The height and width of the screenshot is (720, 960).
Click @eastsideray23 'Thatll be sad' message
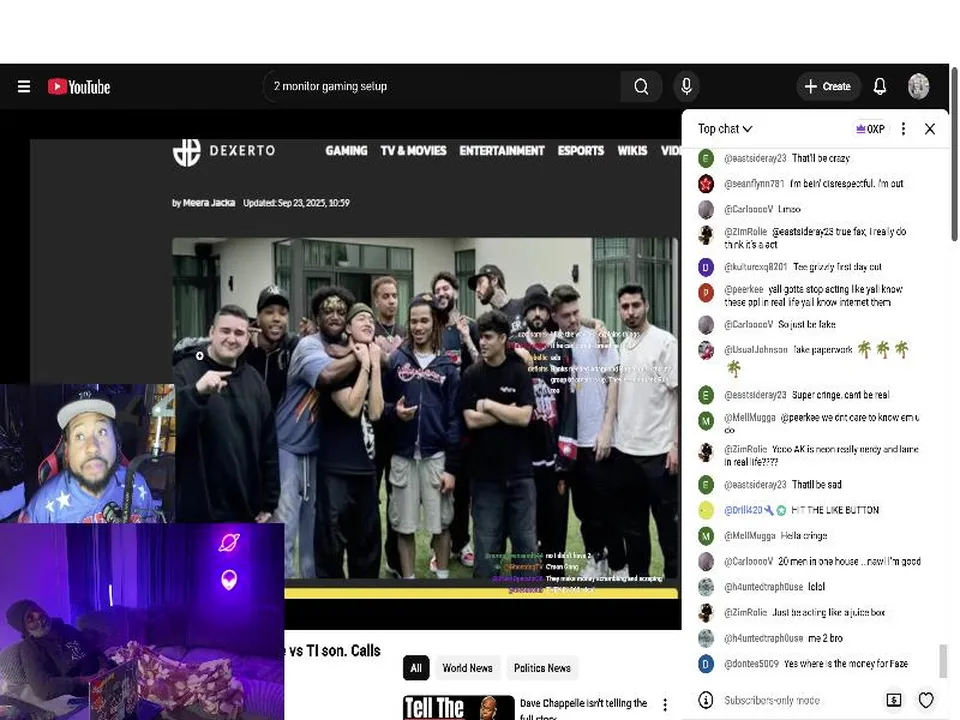coord(816,484)
